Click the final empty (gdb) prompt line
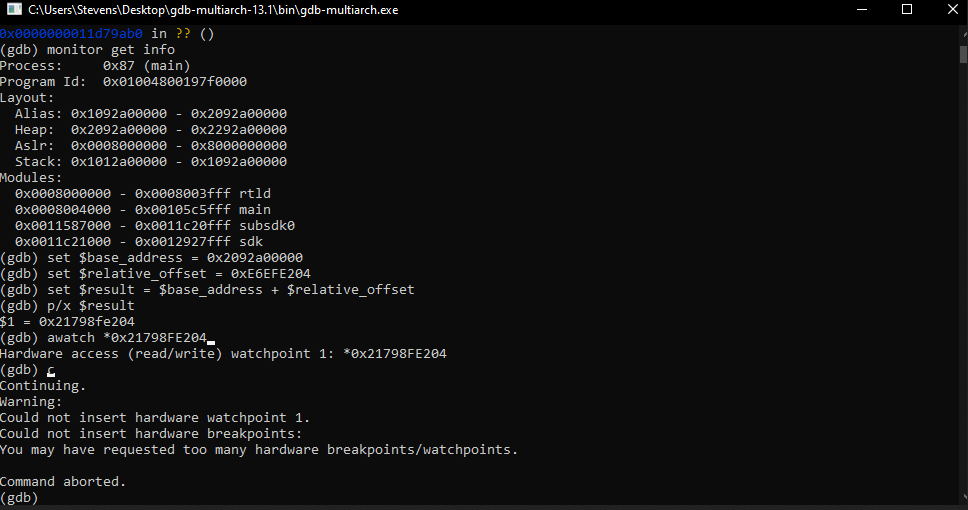968x510 pixels. (x=19, y=498)
